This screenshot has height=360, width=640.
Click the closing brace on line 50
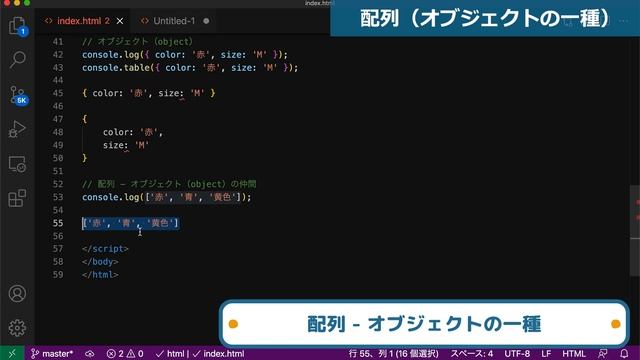pos(84,158)
